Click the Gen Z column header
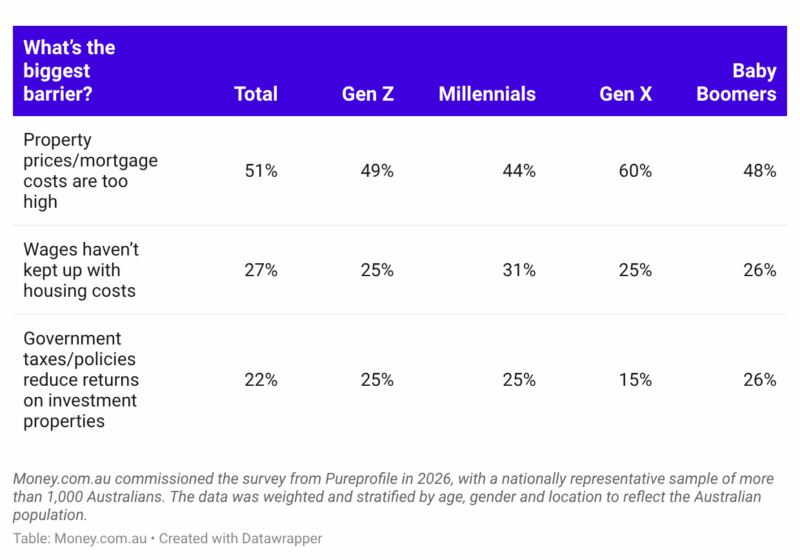 coord(368,94)
